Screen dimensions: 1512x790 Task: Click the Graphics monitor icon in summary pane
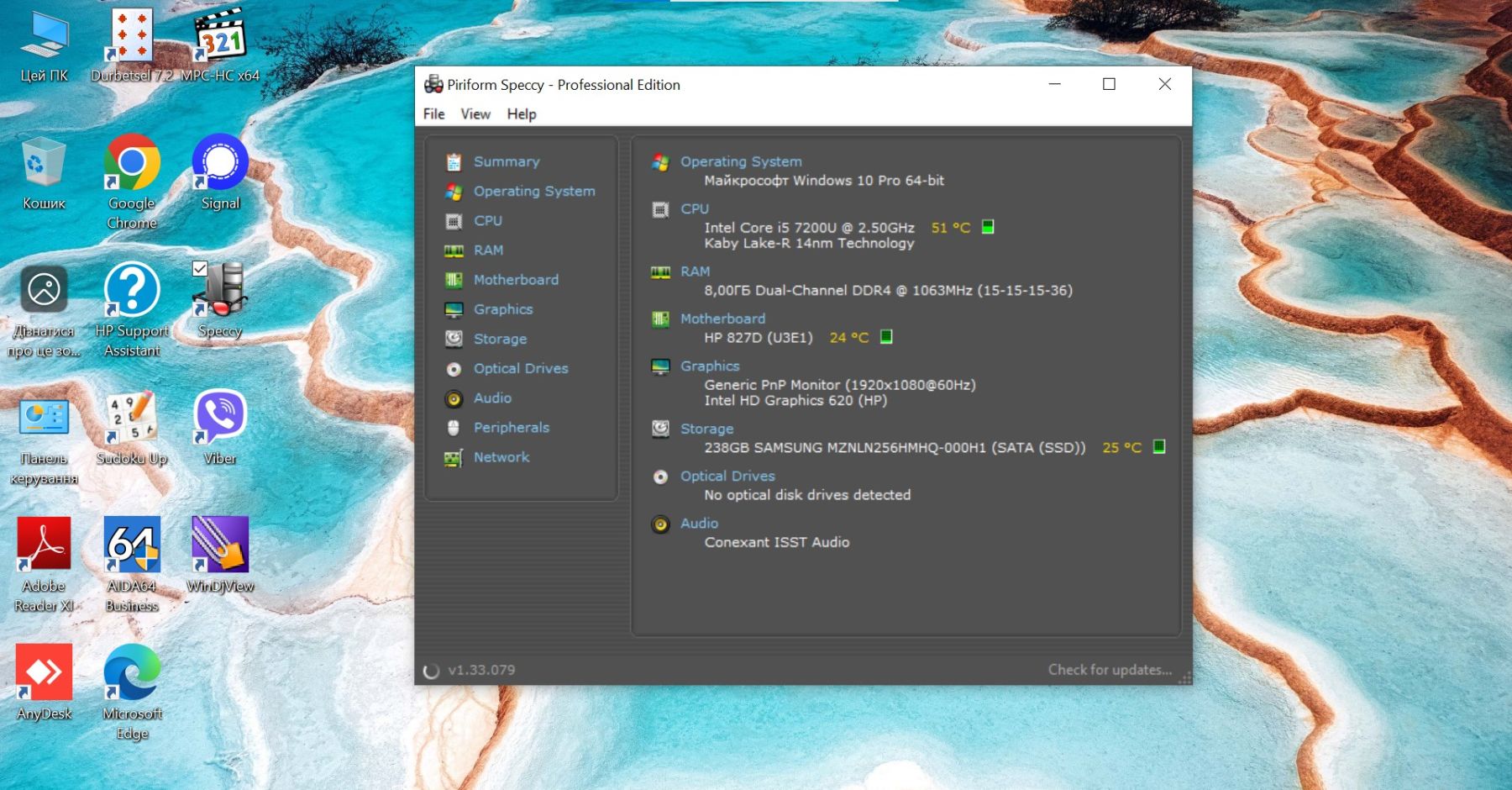(661, 366)
